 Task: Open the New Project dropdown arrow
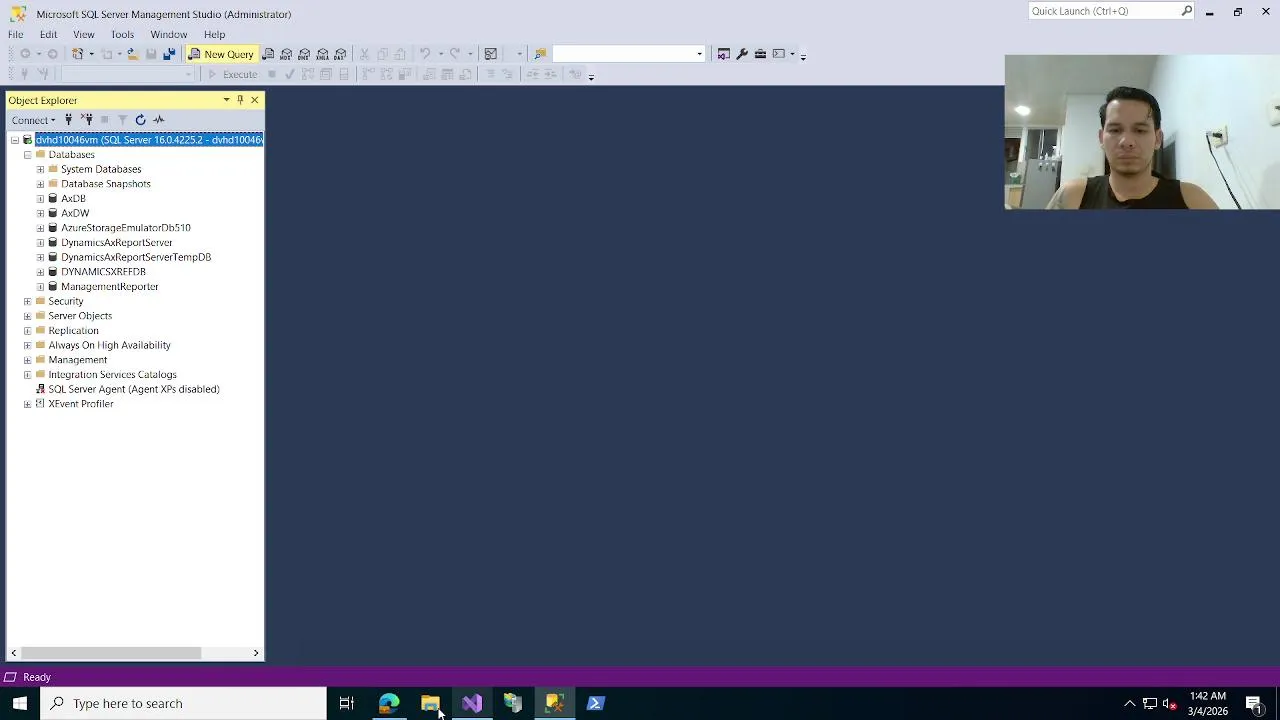tap(90, 54)
